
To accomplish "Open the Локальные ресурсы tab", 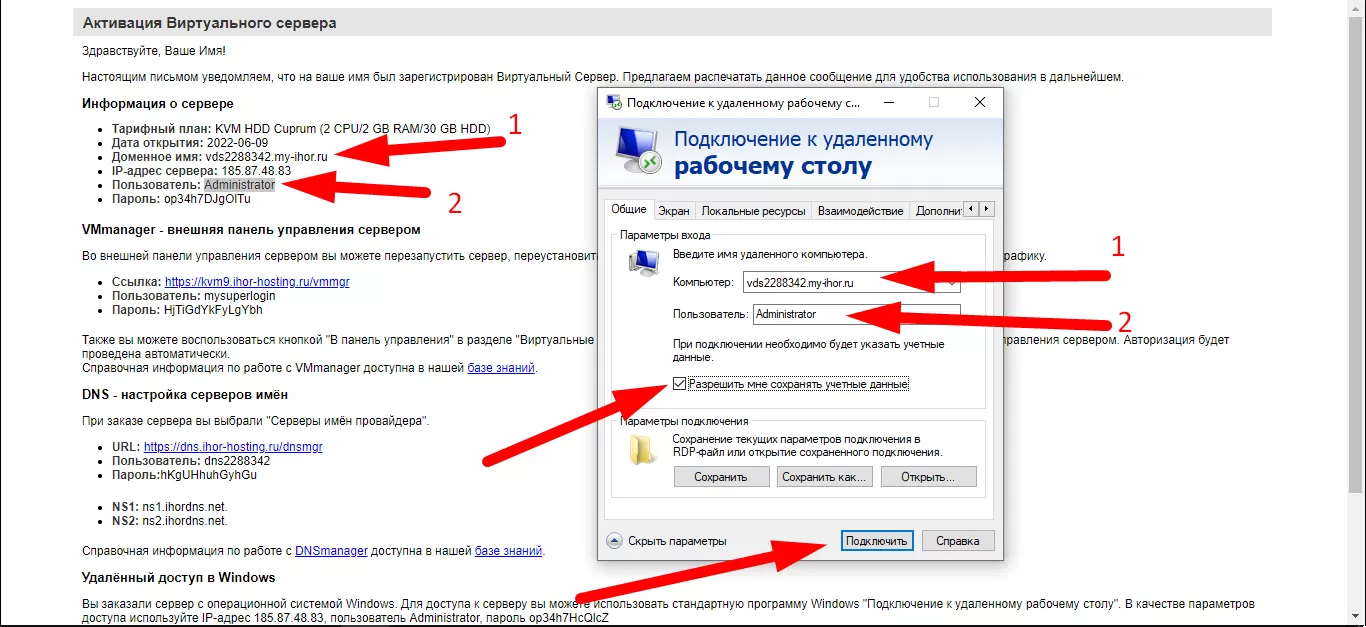I will point(753,211).
